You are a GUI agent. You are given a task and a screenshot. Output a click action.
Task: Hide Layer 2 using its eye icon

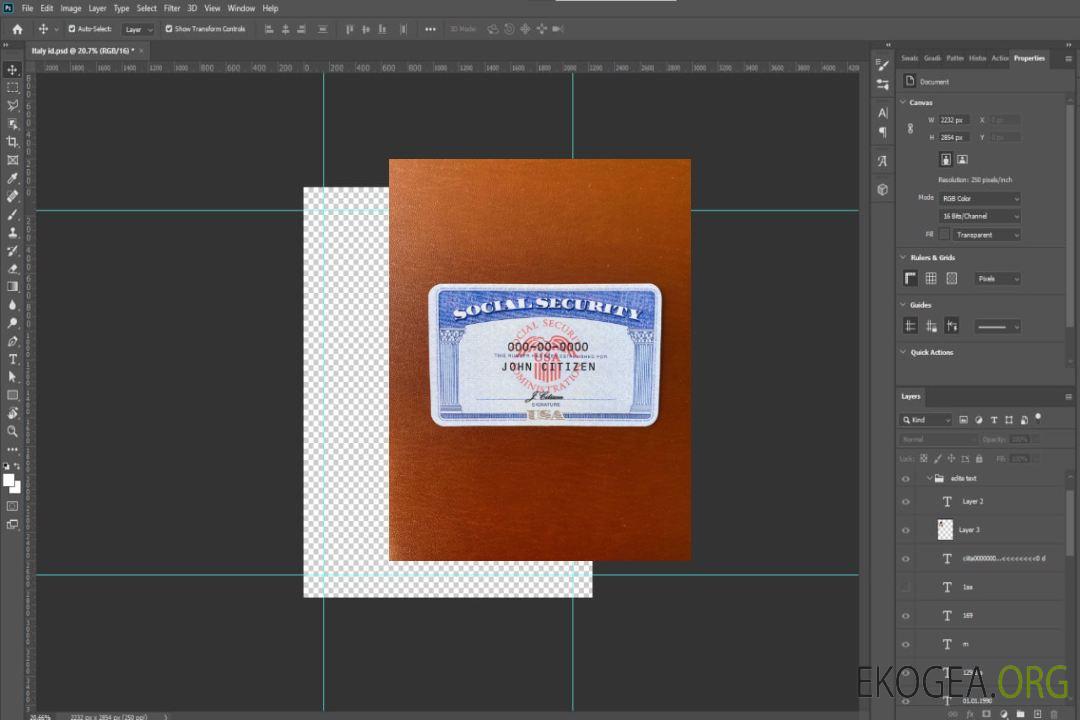pyautogui.click(x=906, y=502)
